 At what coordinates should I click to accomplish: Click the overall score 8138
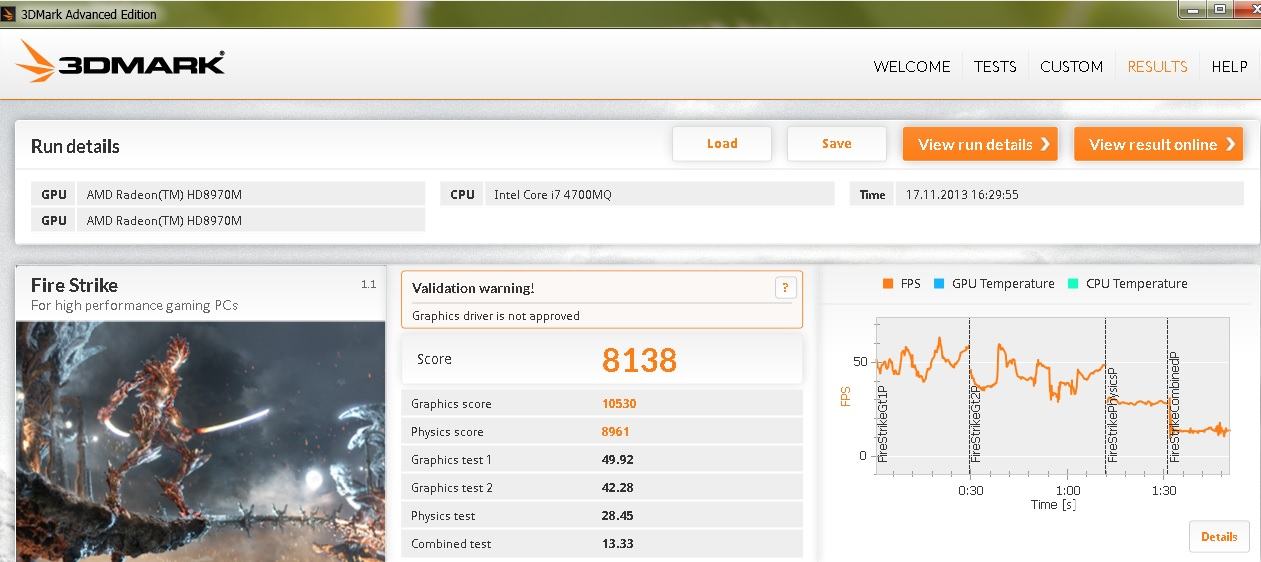point(639,360)
